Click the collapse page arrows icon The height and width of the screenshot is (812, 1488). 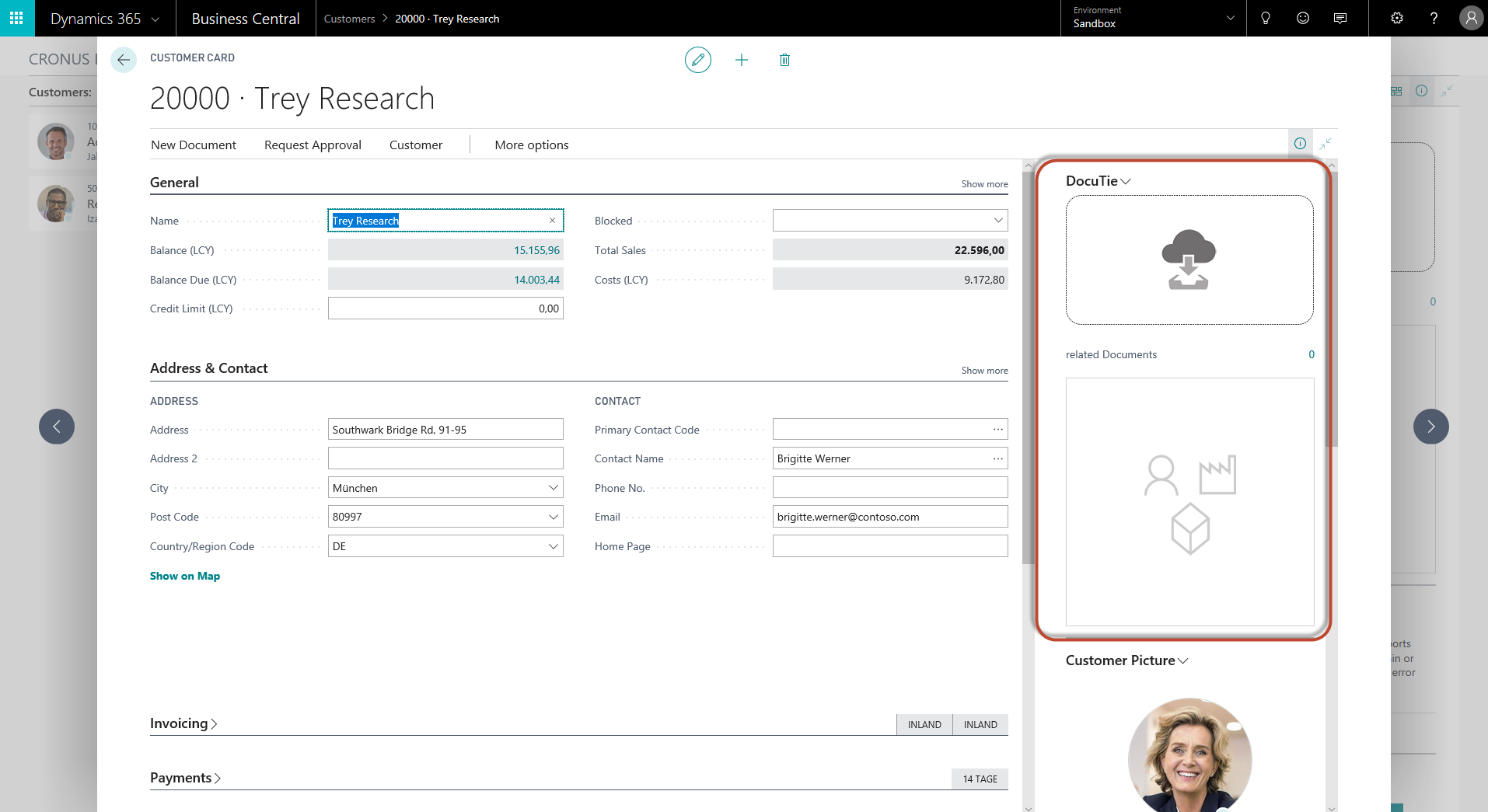[1326, 143]
